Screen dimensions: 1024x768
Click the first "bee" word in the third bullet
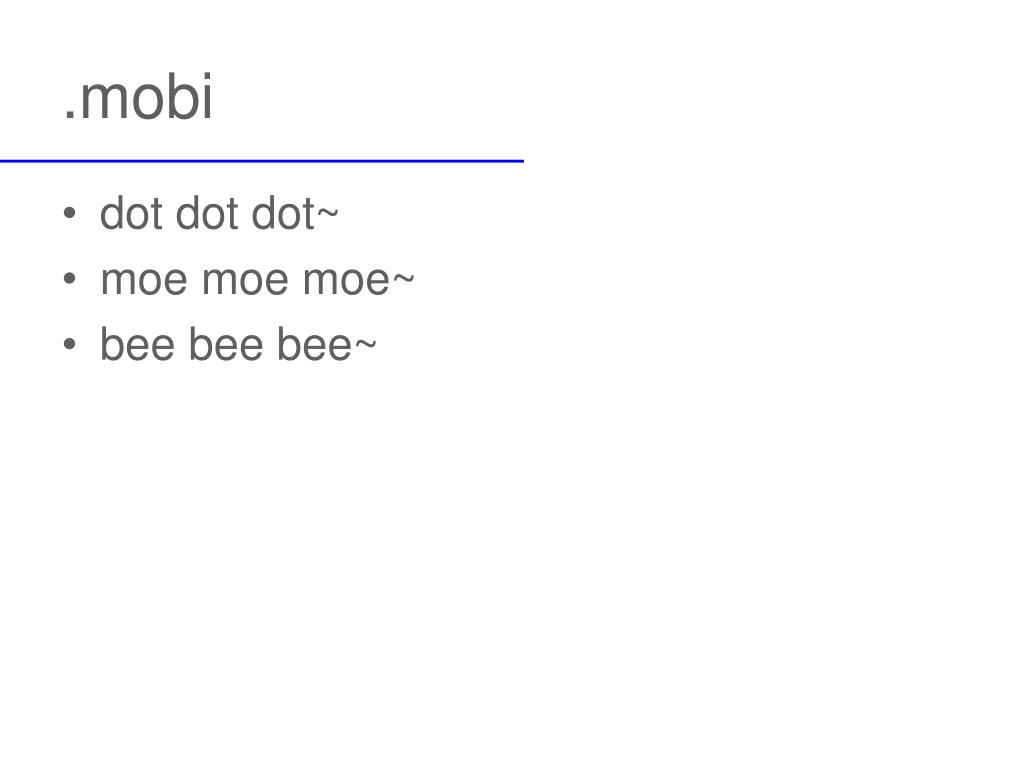coord(137,344)
